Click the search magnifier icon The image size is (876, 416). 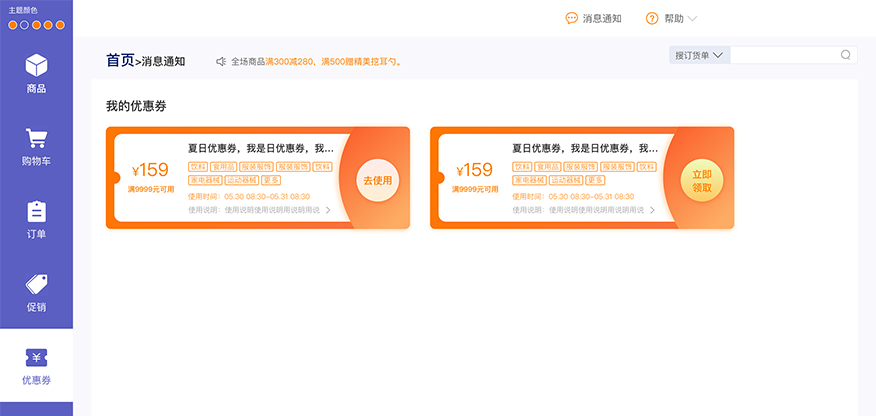pos(845,55)
